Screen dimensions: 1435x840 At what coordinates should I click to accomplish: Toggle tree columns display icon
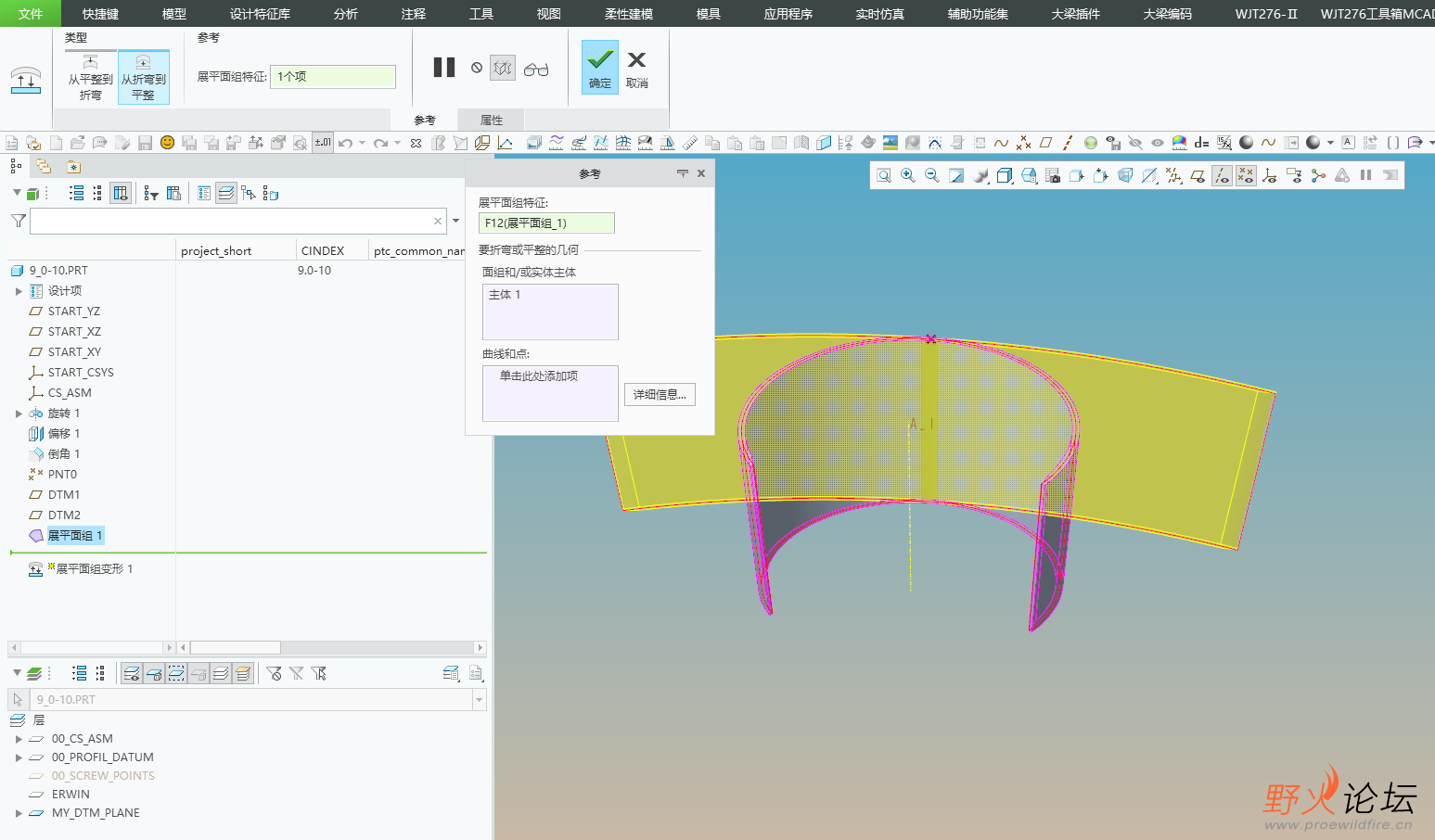tap(120, 193)
